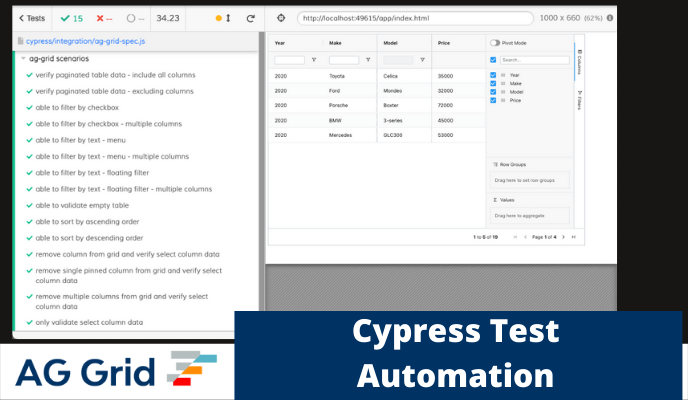Open the selector playground crosshair icon
Viewport: 688px width, 400px height.
point(281,18)
